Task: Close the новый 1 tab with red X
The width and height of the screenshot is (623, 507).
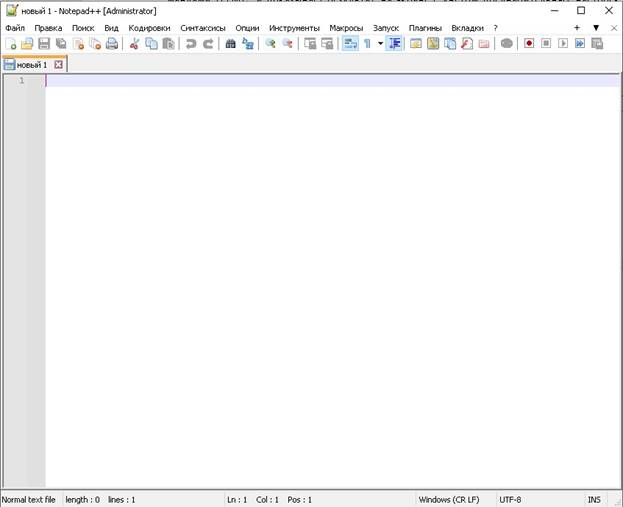Action: [58, 65]
